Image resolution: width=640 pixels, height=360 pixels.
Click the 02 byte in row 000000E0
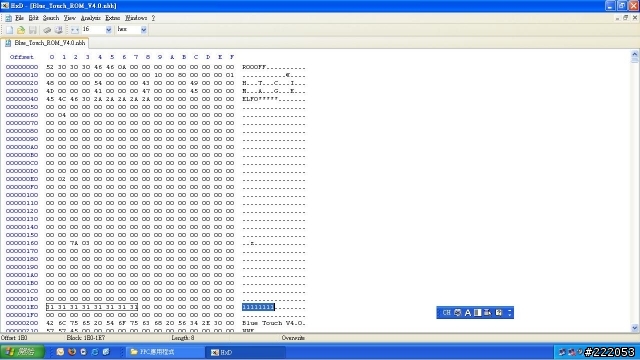coord(62,179)
